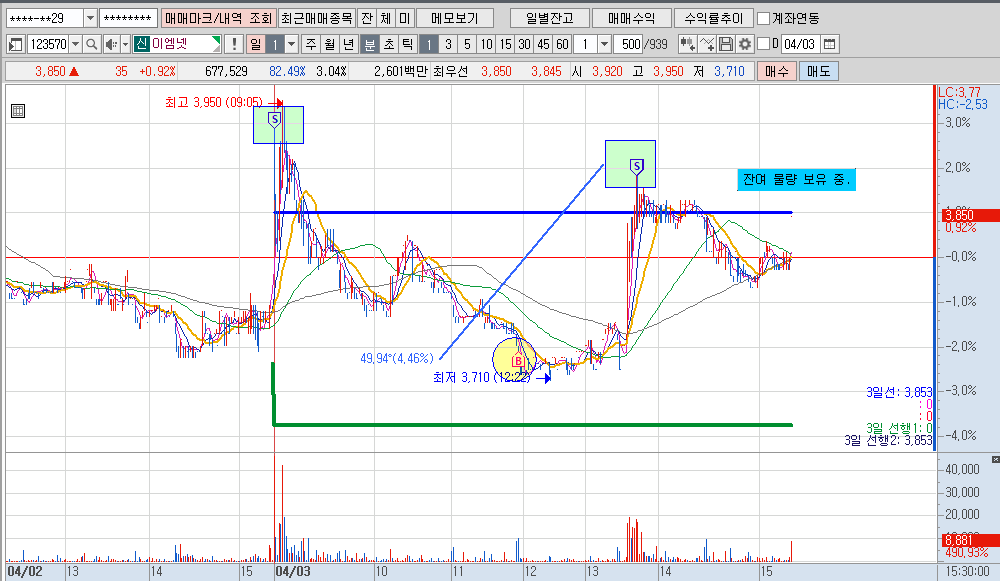
Task: Toggle the D date checkbox
Action: coord(763,44)
